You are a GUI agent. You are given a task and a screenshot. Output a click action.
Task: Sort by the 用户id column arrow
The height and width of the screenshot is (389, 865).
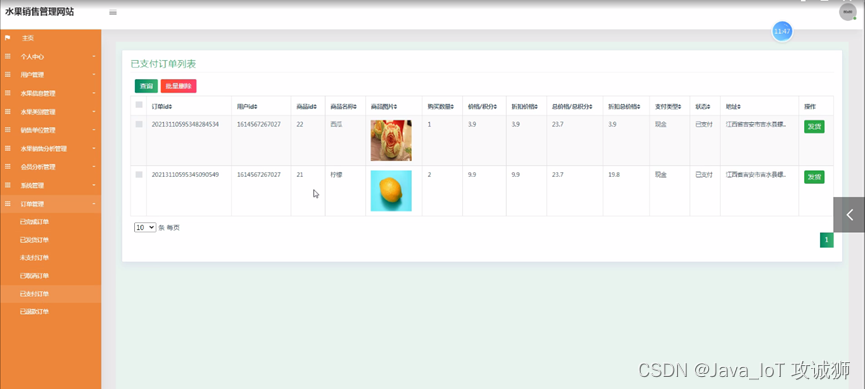pyautogui.click(x=256, y=106)
